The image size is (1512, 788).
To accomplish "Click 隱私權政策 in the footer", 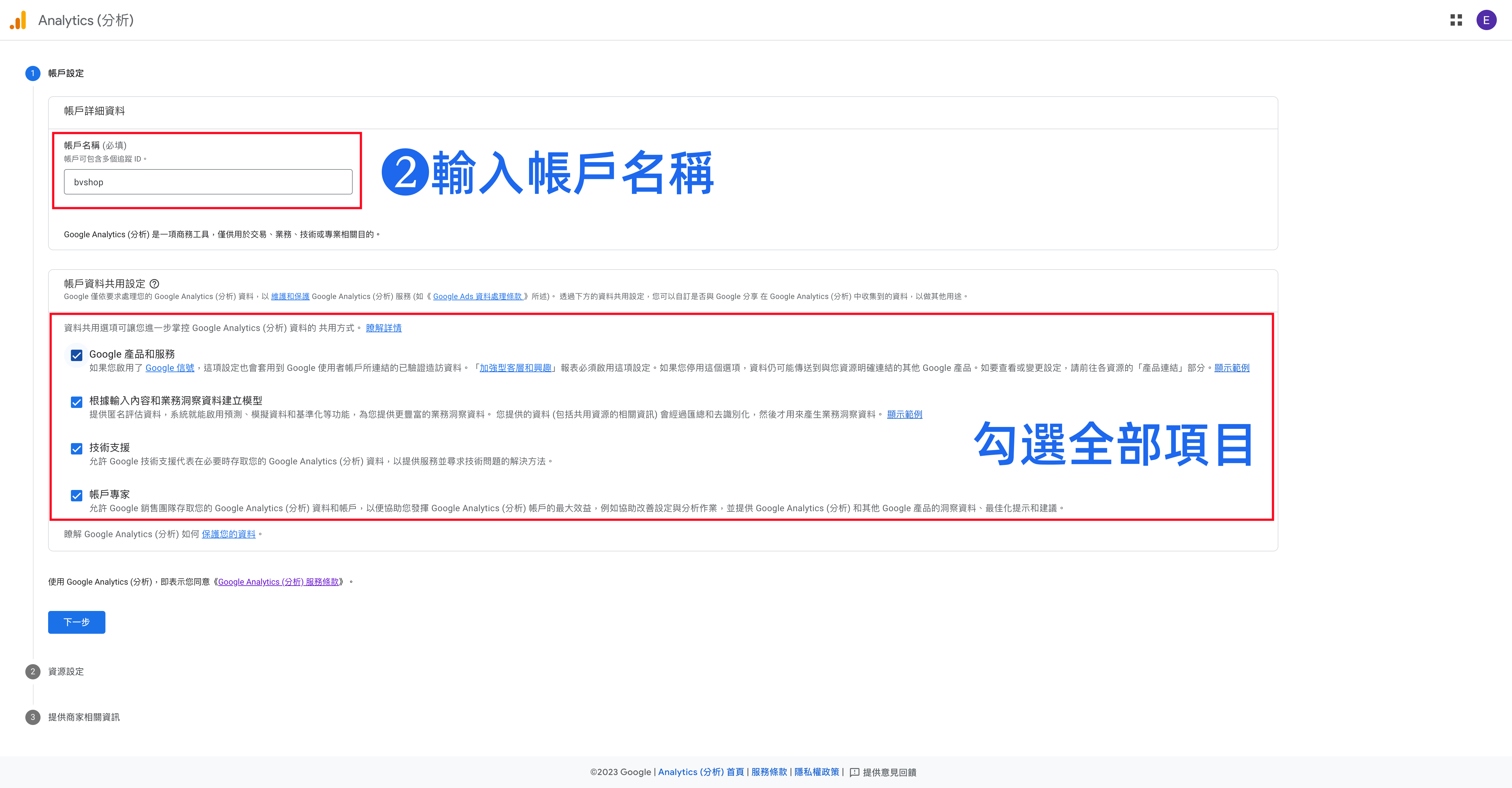I will [x=816, y=772].
